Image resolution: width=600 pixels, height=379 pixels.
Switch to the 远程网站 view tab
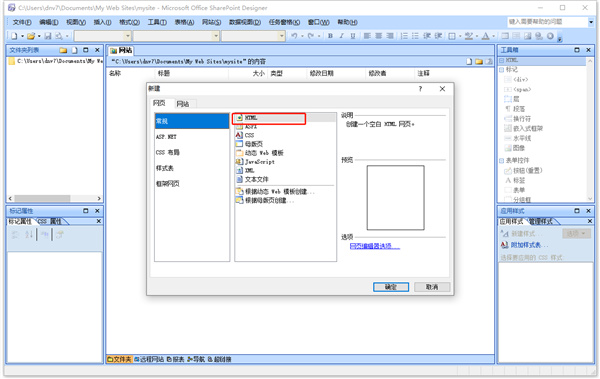tap(149, 359)
